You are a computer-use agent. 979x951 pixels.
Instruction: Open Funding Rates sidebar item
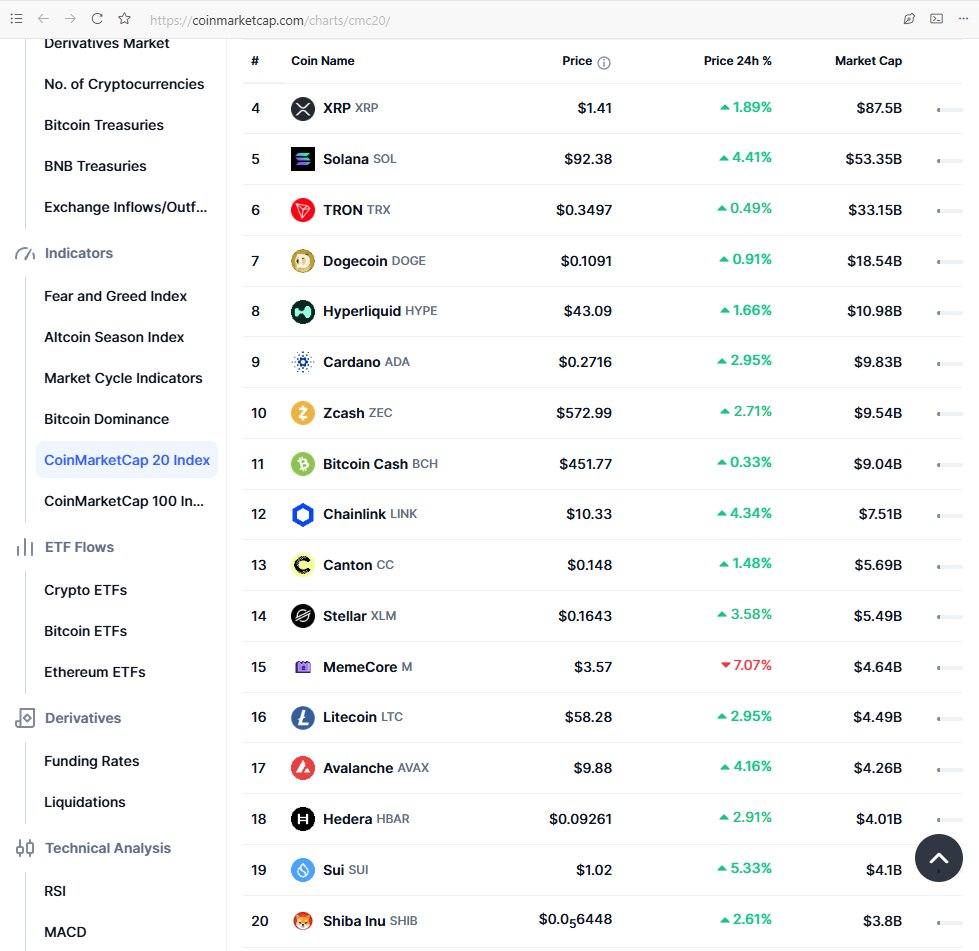[92, 761]
